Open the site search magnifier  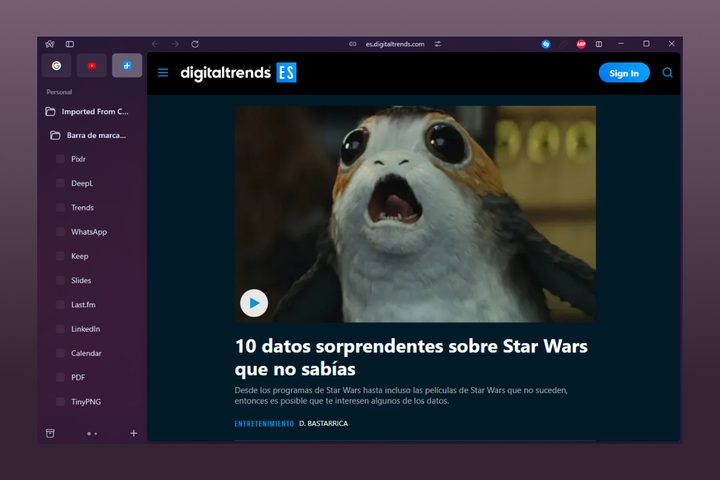coord(667,73)
